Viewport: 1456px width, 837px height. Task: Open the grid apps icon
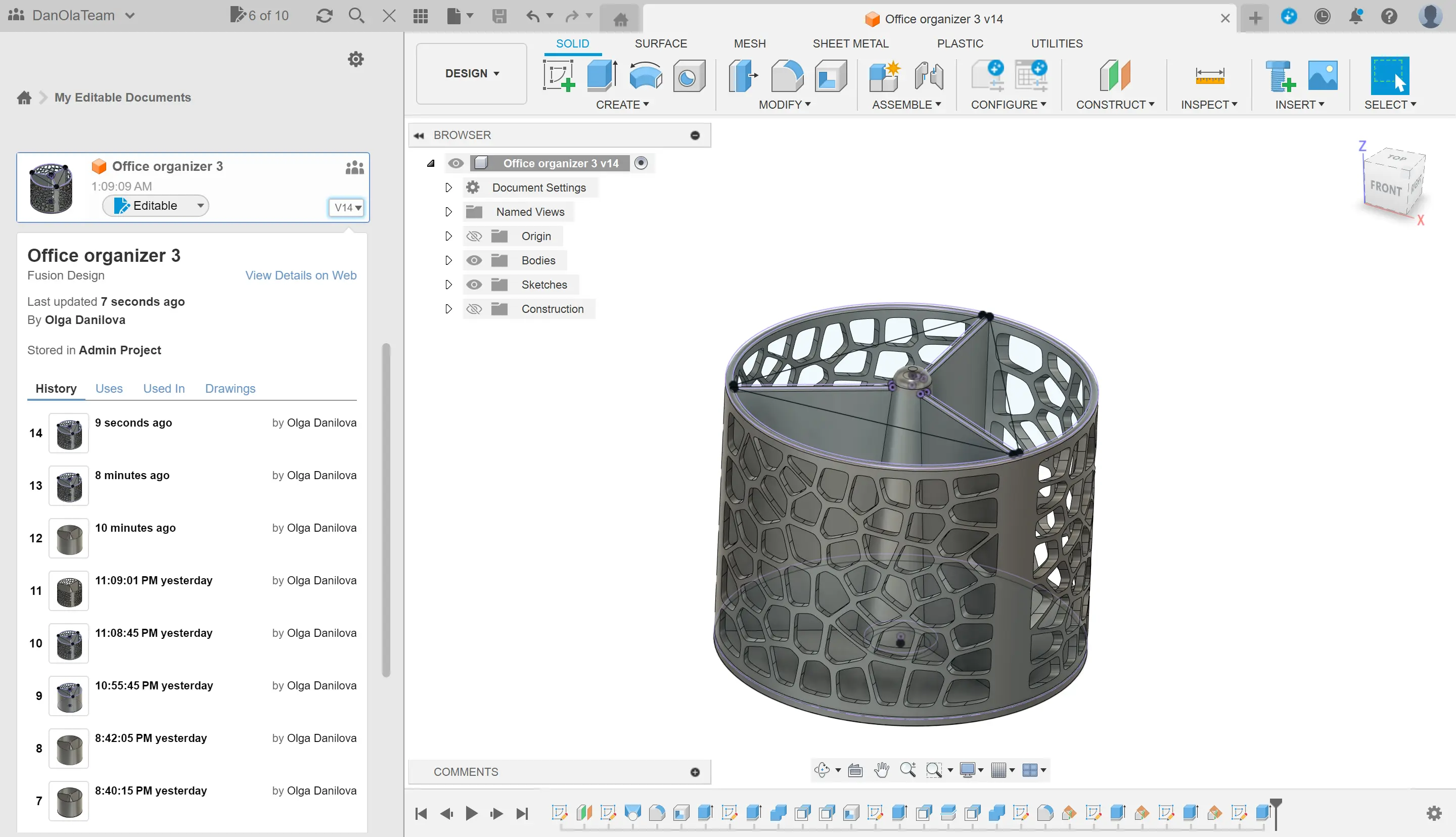(x=420, y=16)
